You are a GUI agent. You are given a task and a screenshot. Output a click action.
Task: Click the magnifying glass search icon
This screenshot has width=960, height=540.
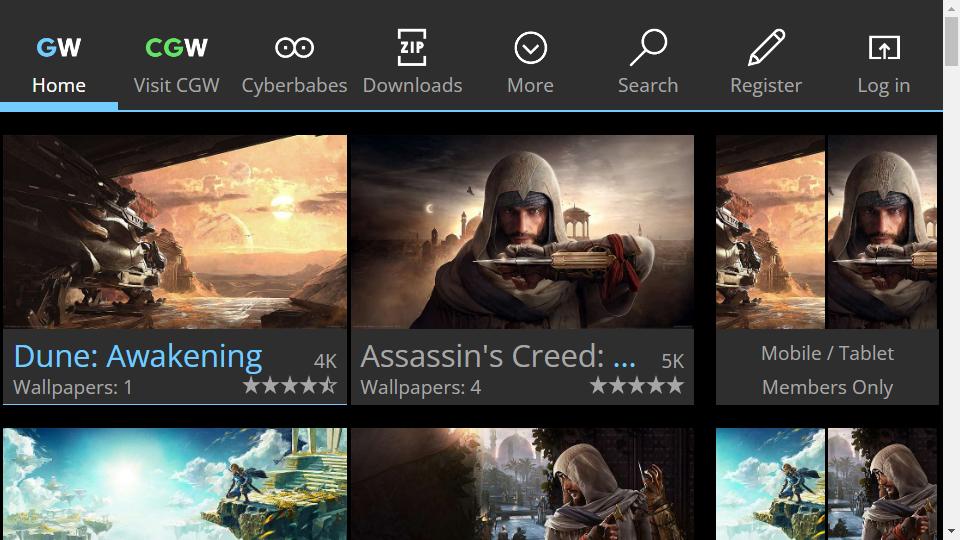click(648, 47)
